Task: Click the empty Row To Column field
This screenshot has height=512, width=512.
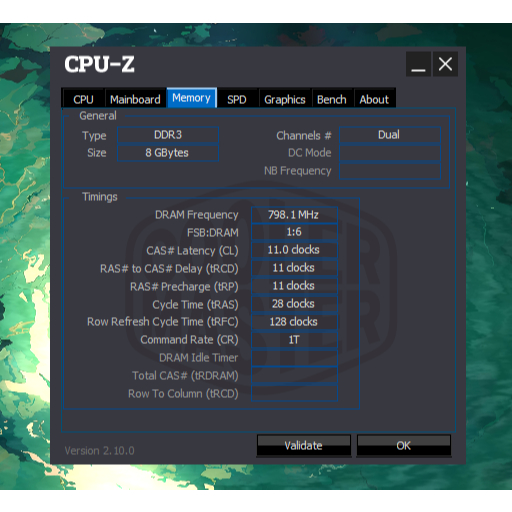Action: (x=295, y=394)
